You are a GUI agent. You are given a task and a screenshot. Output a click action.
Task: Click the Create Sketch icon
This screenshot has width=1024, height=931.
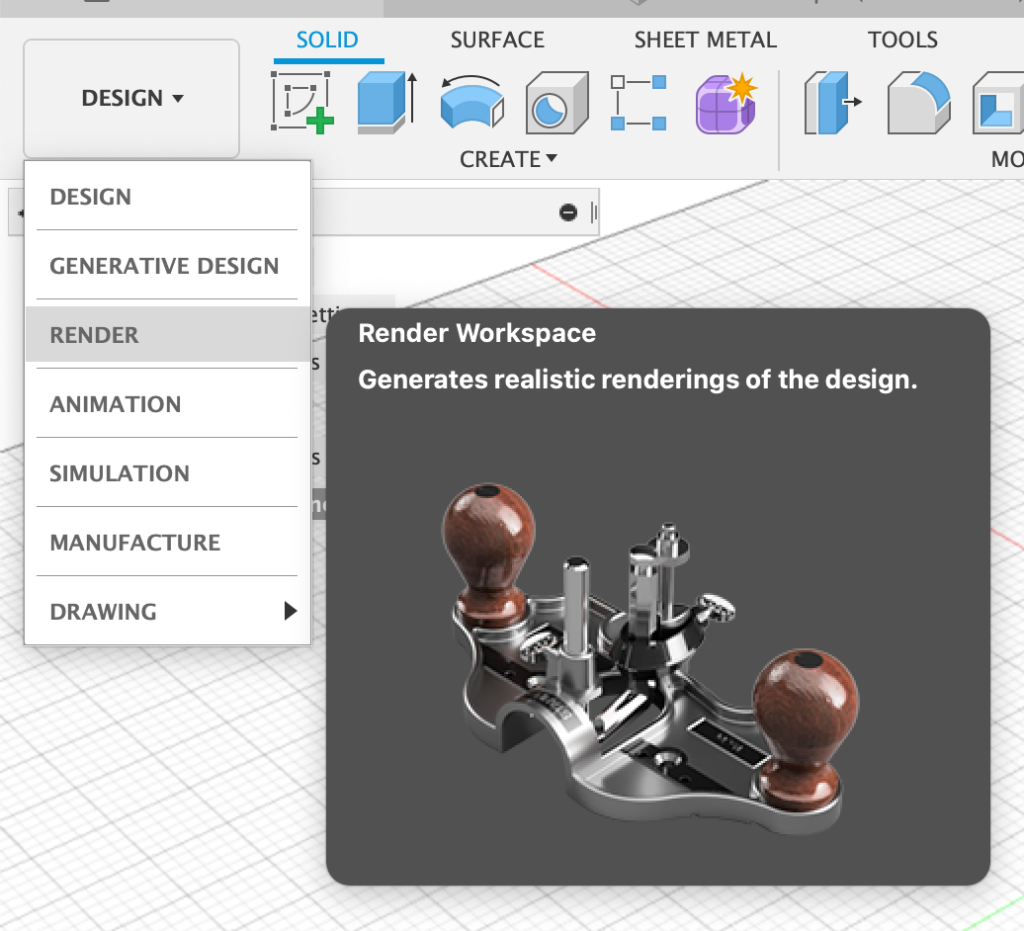(302, 103)
